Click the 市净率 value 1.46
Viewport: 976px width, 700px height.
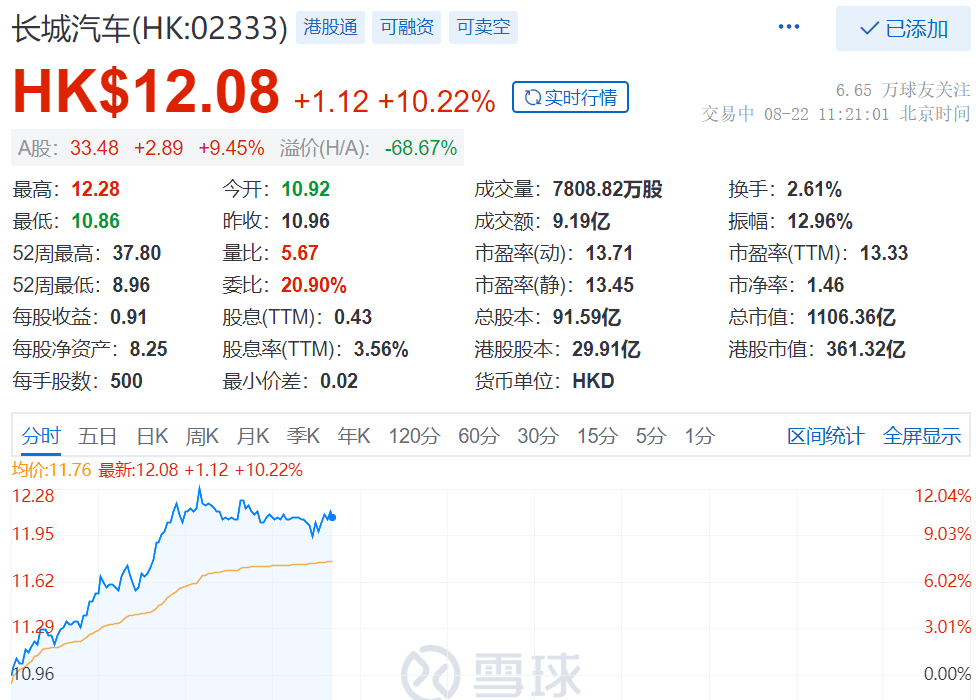pyautogui.click(x=825, y=285)
